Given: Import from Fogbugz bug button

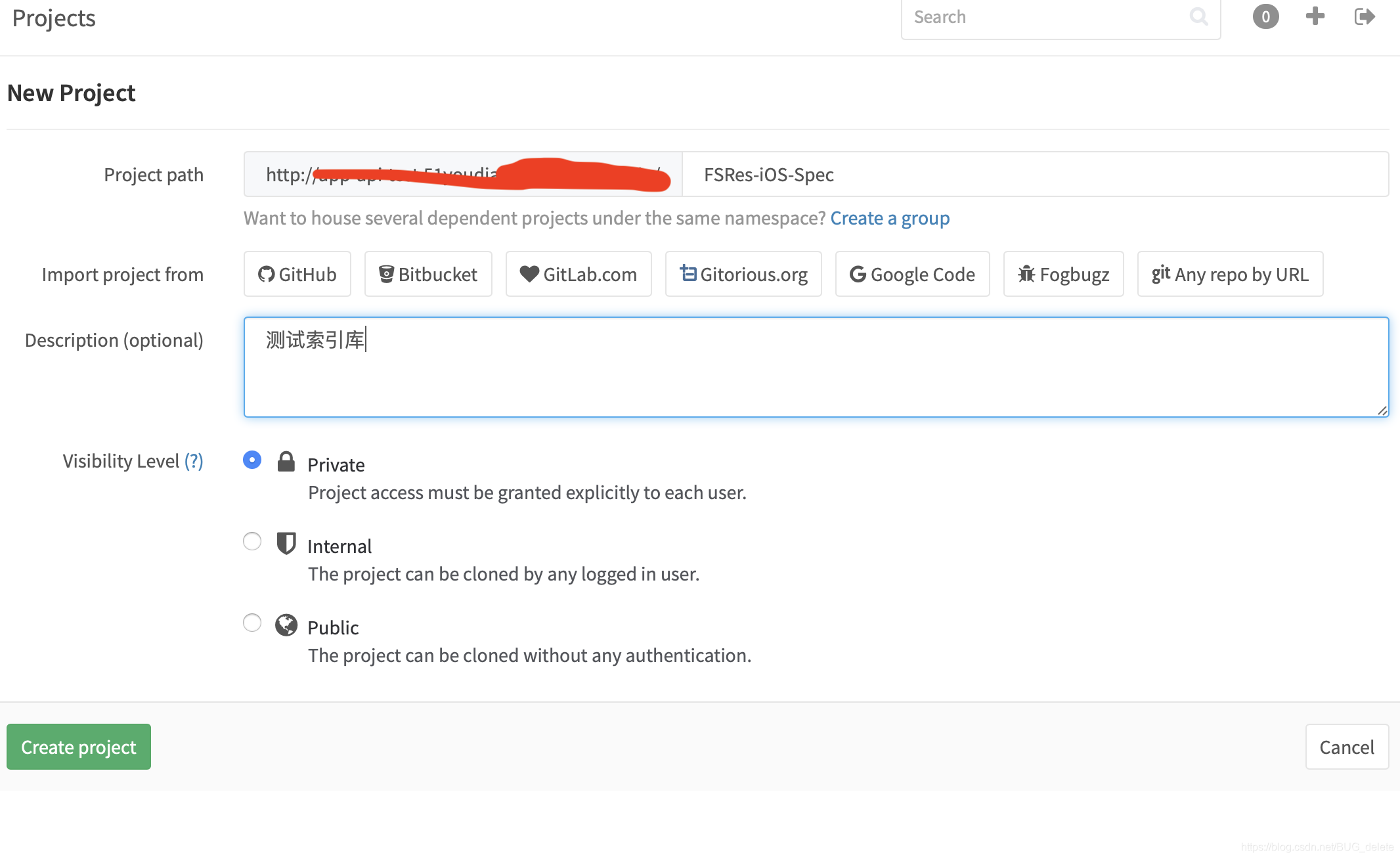Looking at the screenshot, I should pyautogui.click(x=1063, y=274).
